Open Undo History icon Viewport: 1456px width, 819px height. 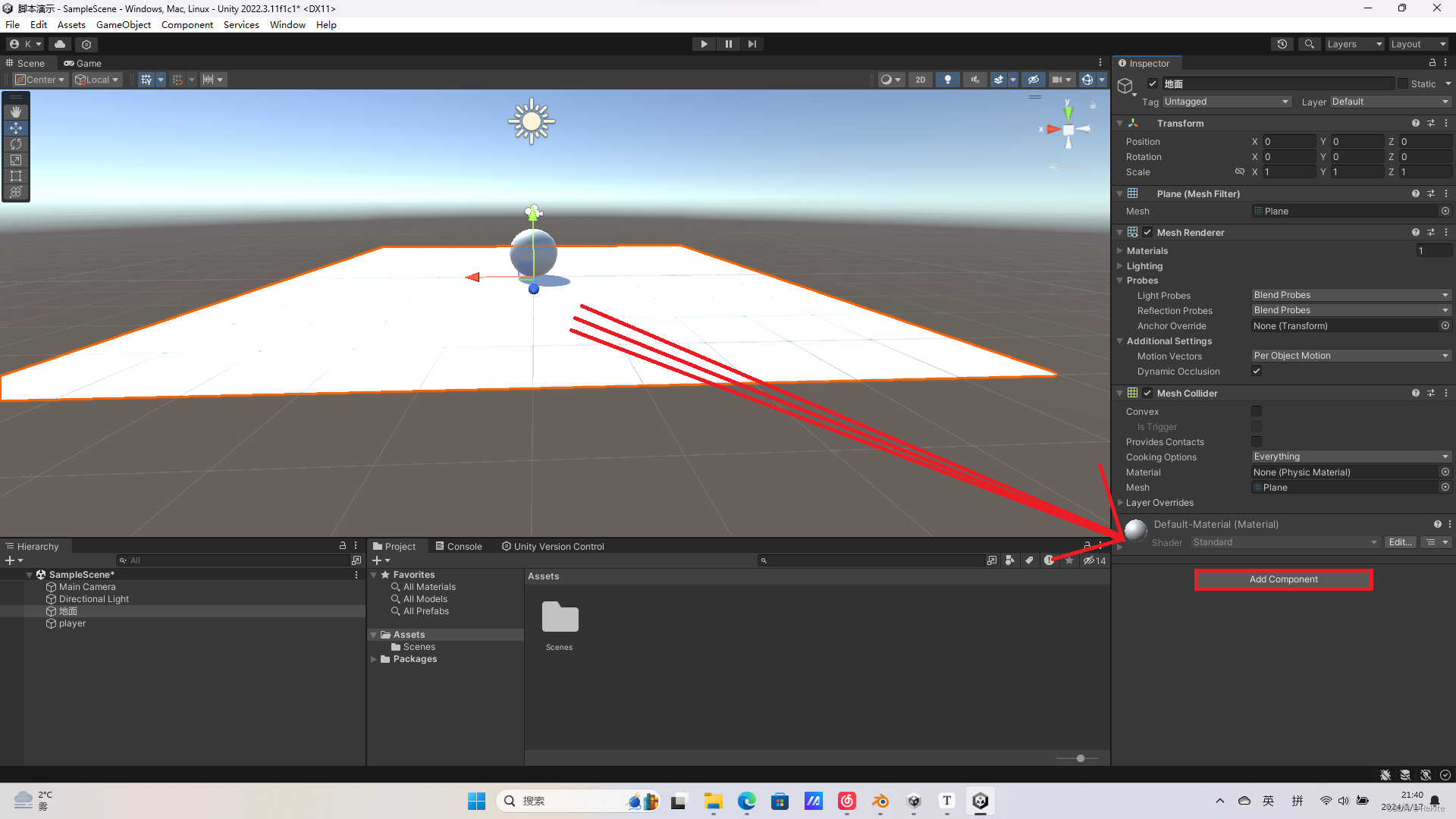[x=1282, y=44]
